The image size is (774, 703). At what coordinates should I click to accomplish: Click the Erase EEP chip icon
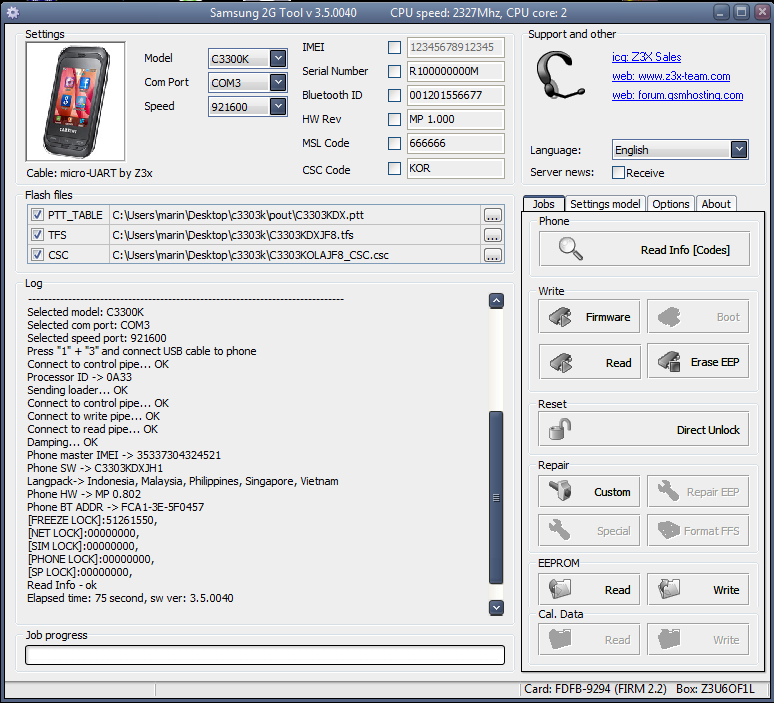point(668,362)
